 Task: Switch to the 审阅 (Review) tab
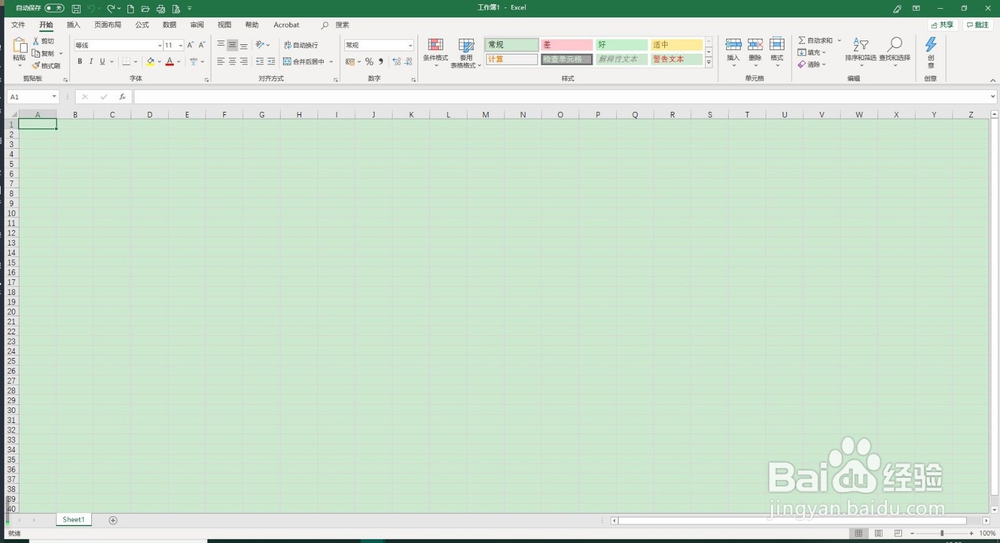(197, 25)
